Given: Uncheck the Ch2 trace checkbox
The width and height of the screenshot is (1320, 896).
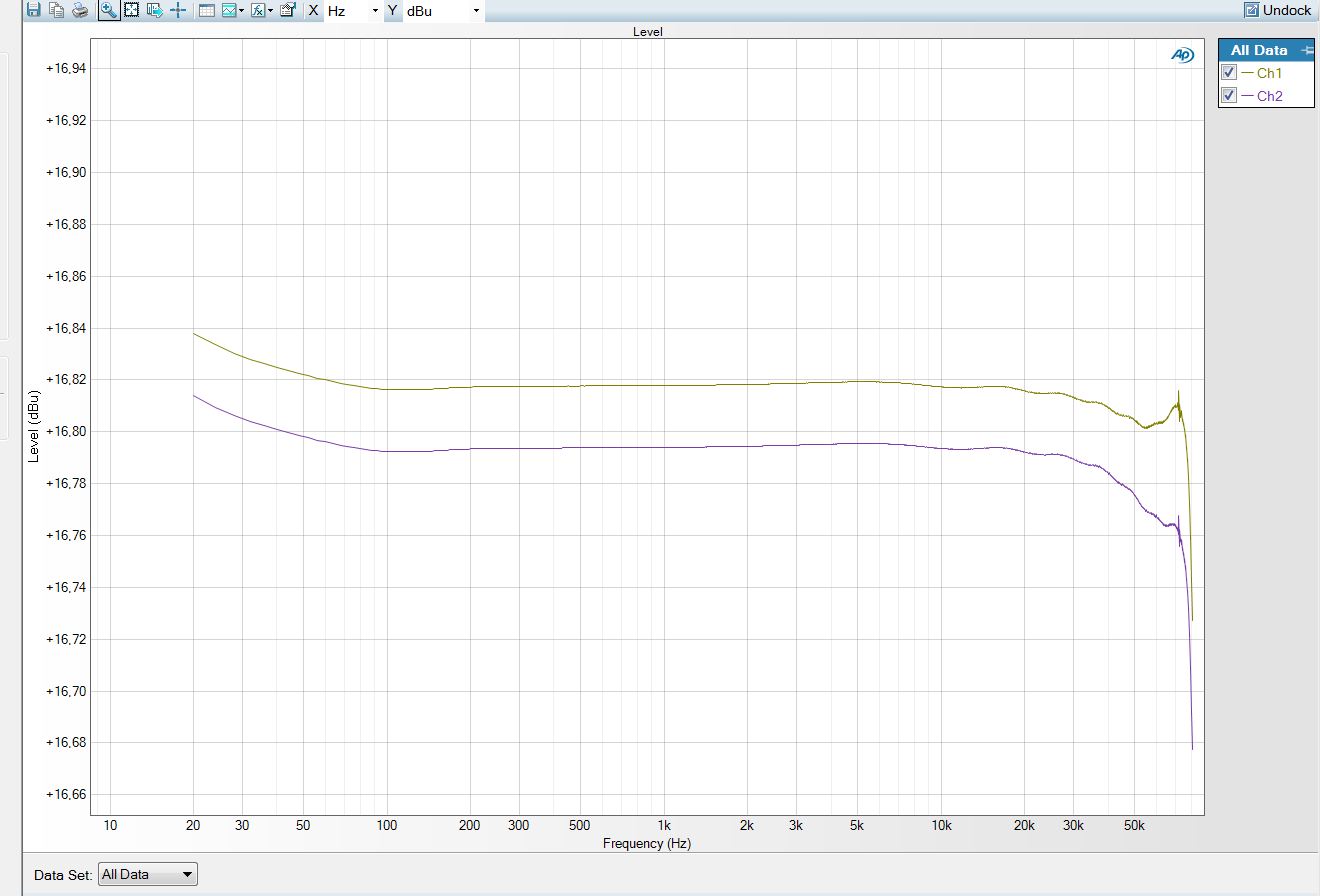Looking at the screenshot, I should click(1230, 96).
